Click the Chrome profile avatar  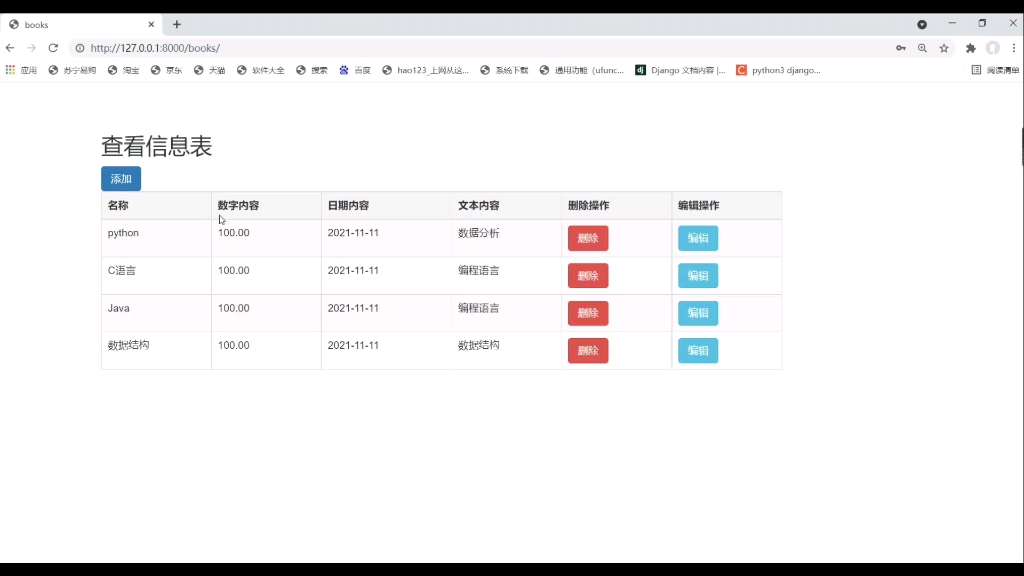click(x=992, y=47)
